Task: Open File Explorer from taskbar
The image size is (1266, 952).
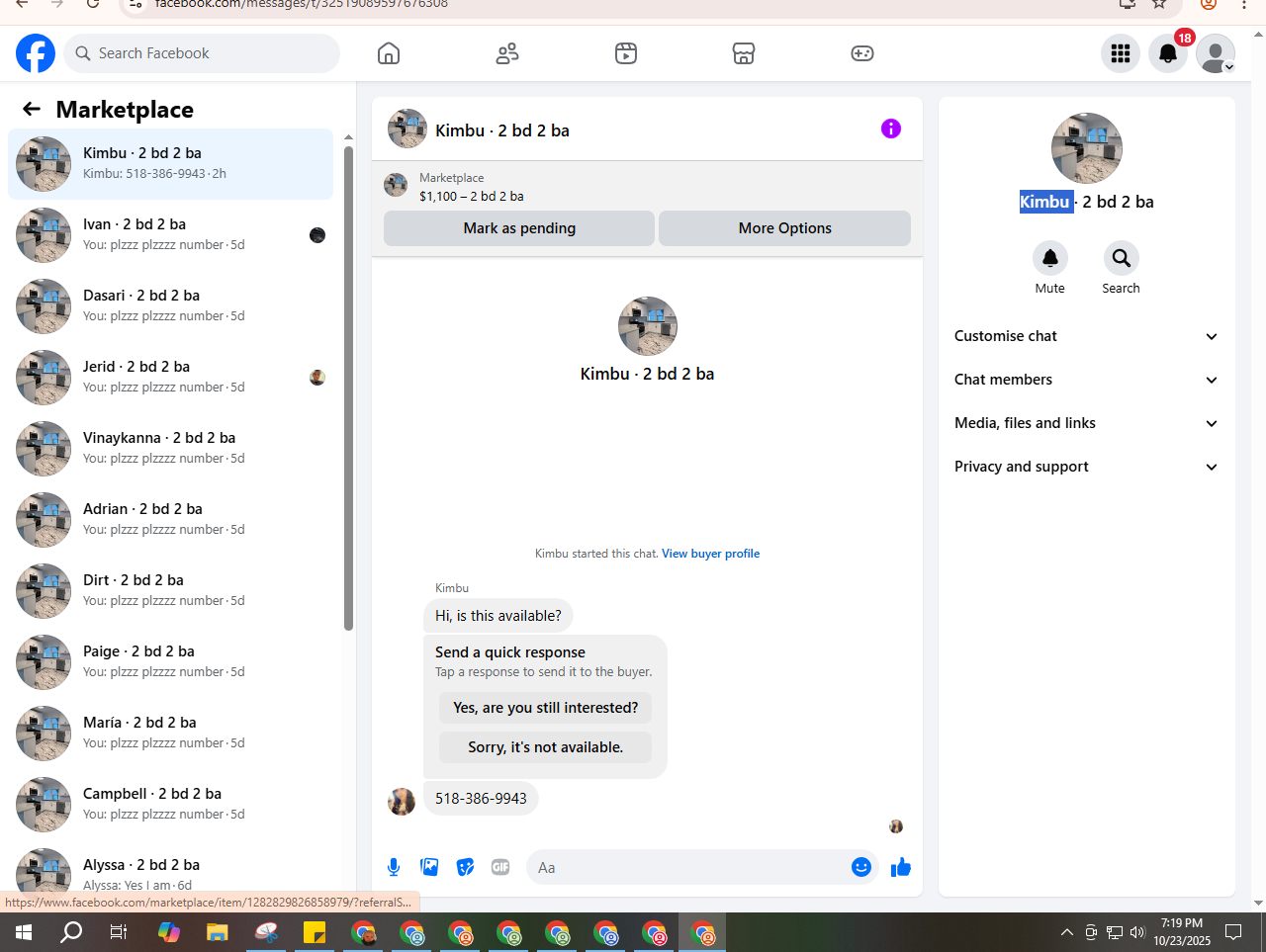Action: [x=217, y=932]
